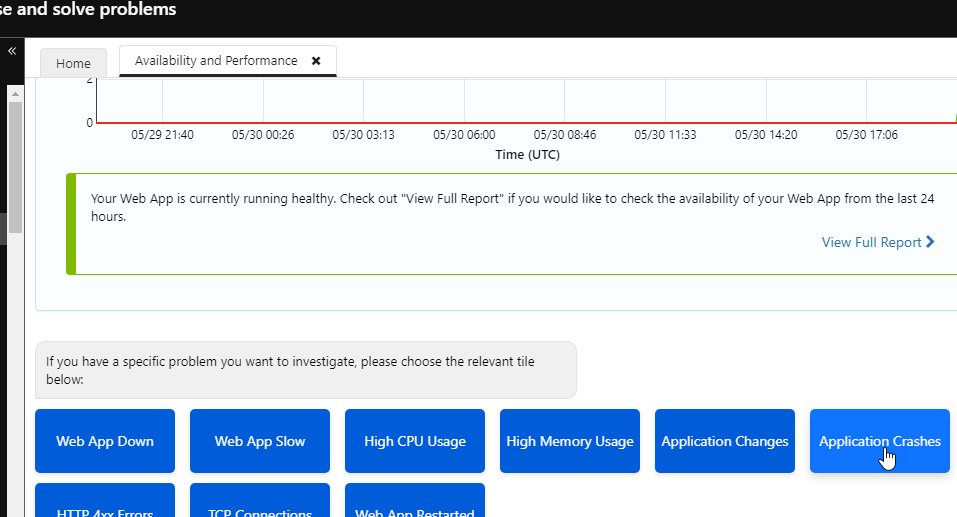Viewport: 957px width, 517px height.
Task: Select the Availability and Performance tab
Action: click(216, 61)
